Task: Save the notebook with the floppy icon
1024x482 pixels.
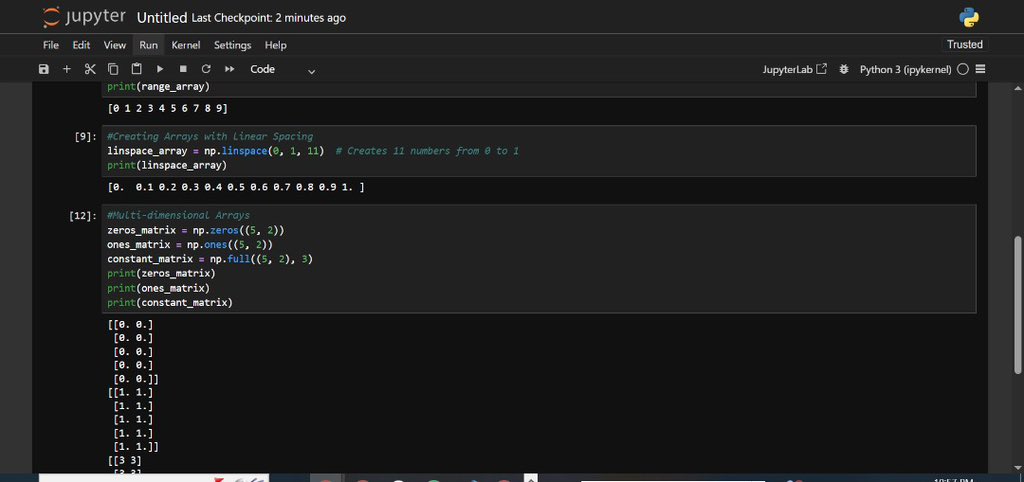Action: click(44, 69)
